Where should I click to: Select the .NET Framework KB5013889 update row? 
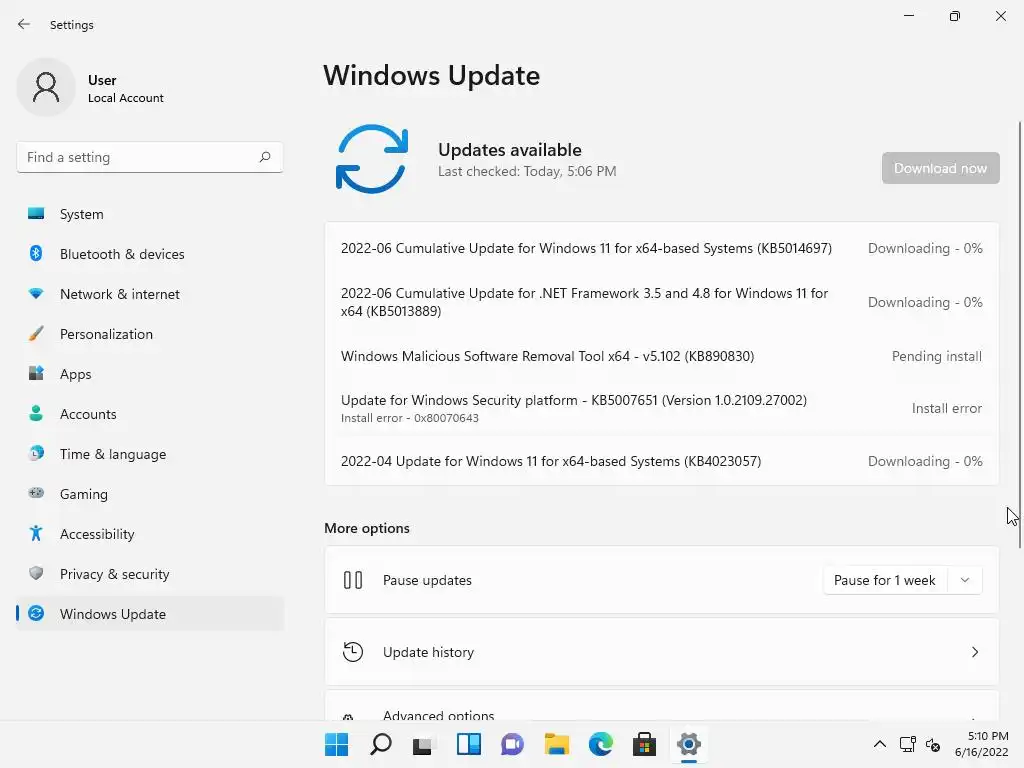click(662, 302)
